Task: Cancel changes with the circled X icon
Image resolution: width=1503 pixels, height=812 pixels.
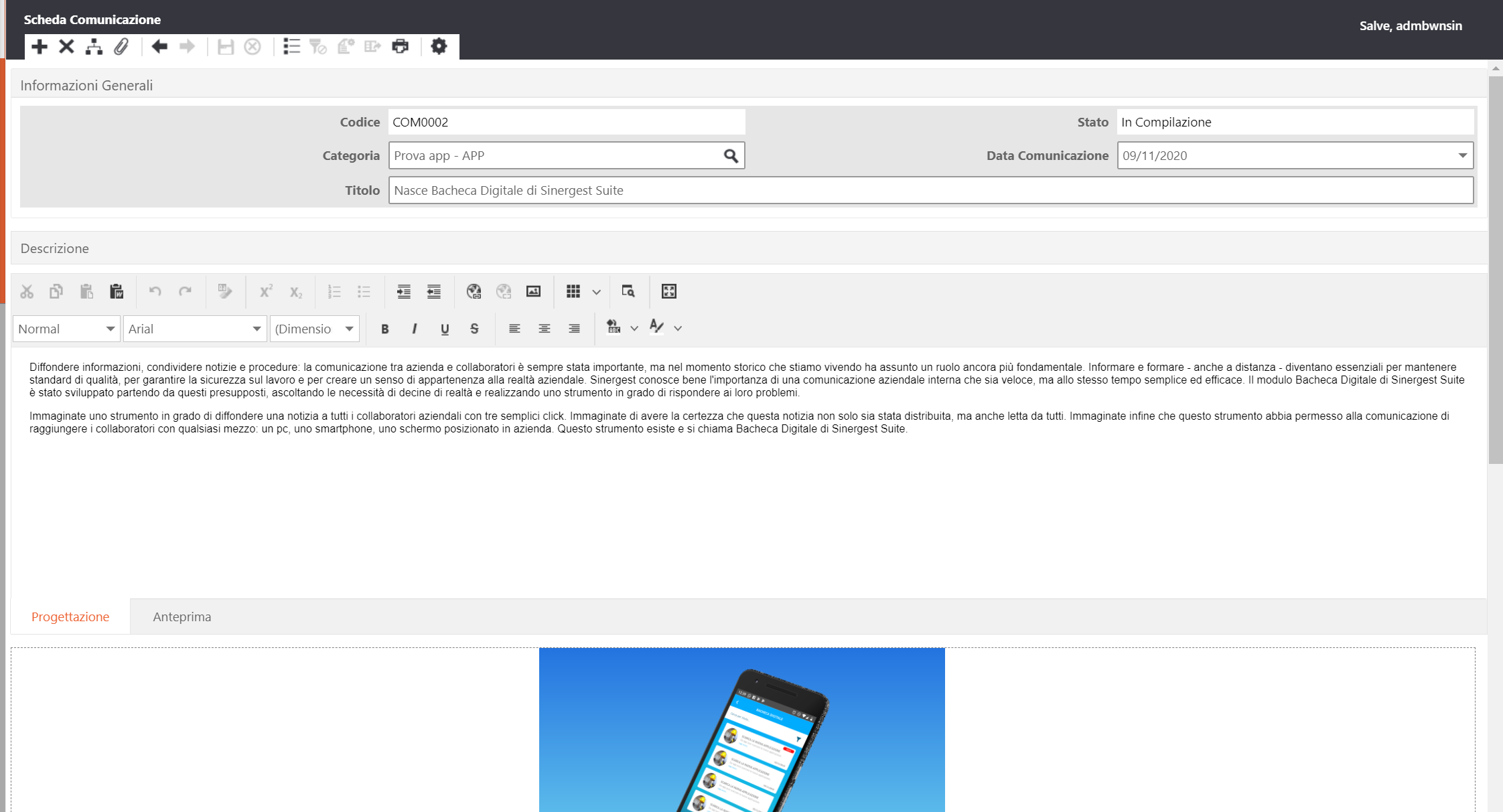Action: [253, 46]
